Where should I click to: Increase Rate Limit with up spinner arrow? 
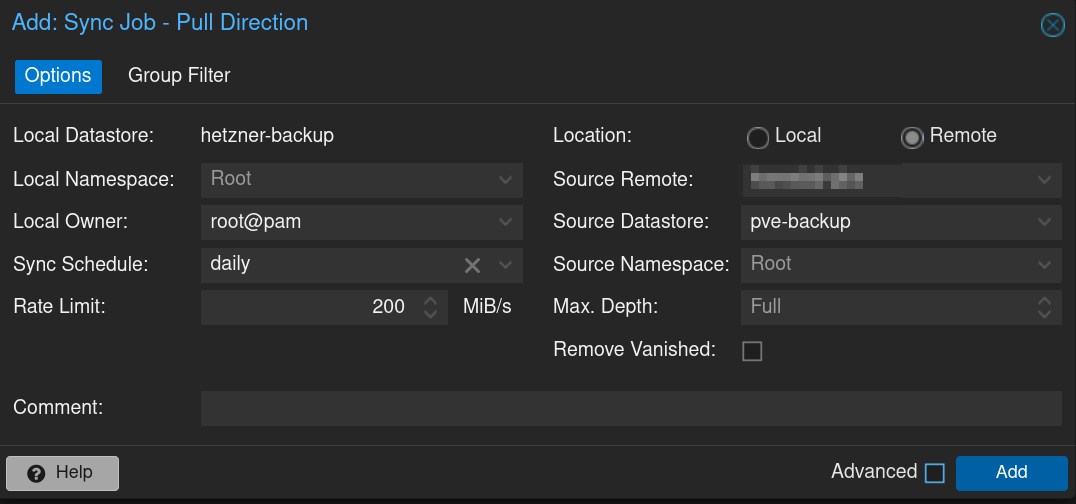(x=431, y=300)
